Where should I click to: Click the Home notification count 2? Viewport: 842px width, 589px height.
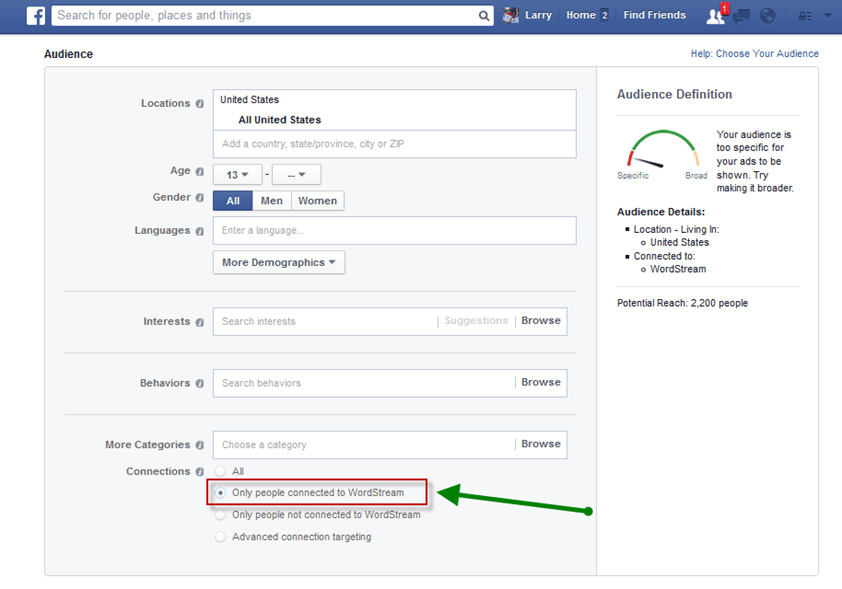[x=605, y=15]
